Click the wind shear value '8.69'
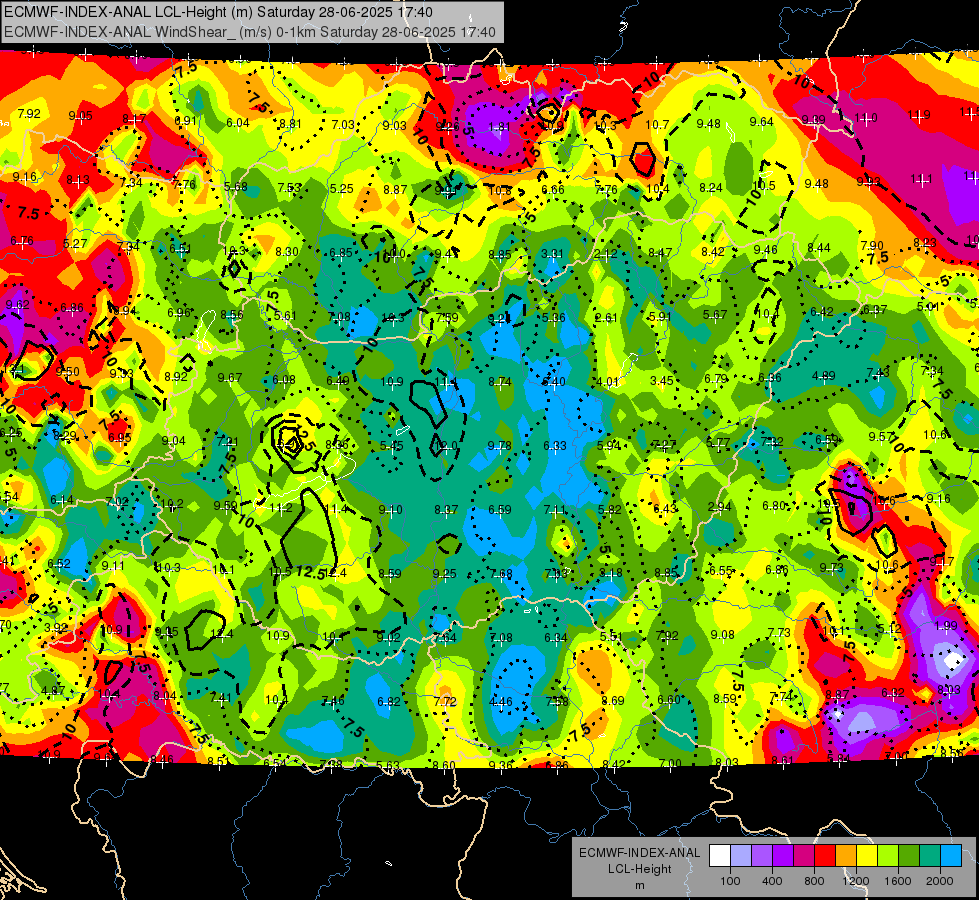979x900 pixels. tap(612, 701)
